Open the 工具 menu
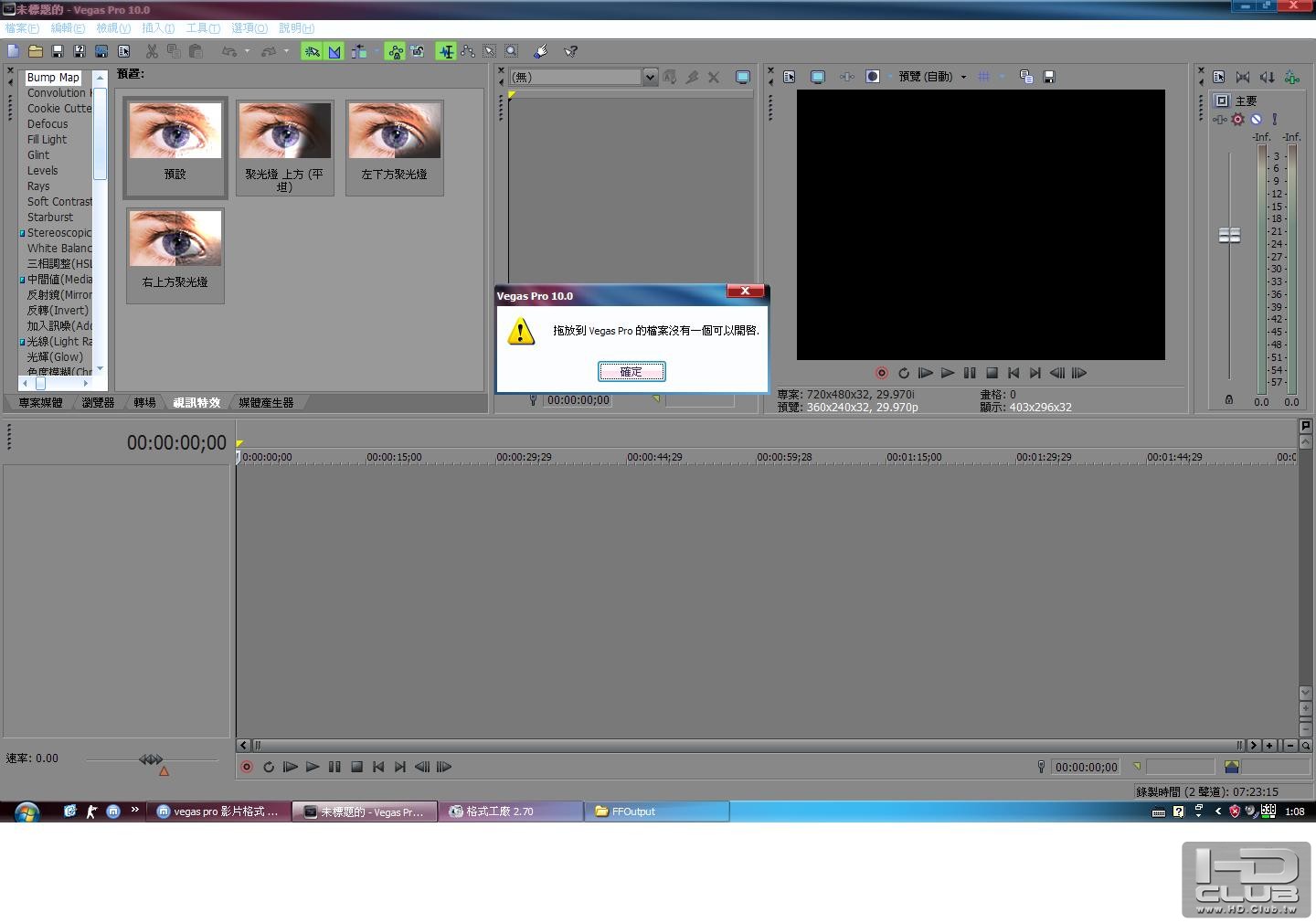 coord(203,28)
